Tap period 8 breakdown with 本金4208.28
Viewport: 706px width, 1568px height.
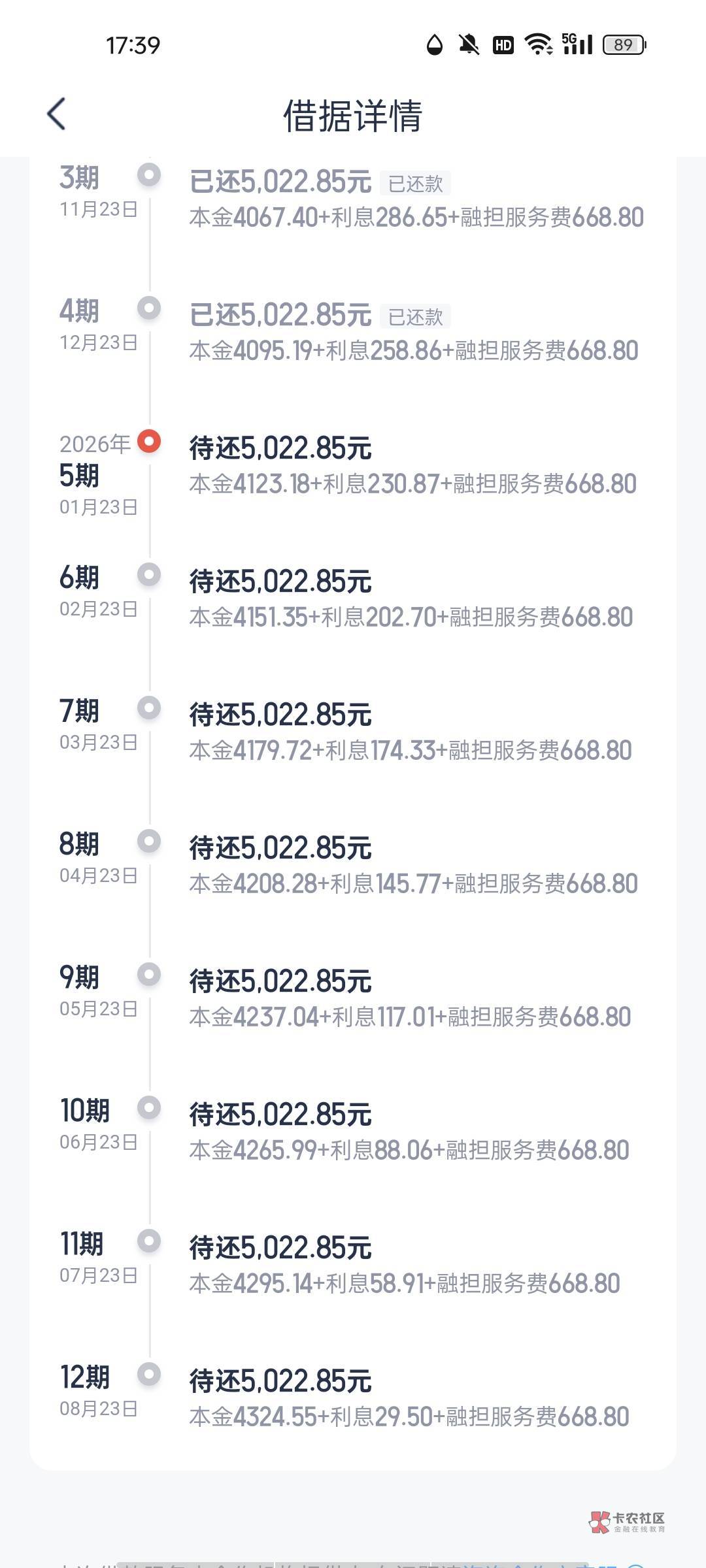coord(413,884)
